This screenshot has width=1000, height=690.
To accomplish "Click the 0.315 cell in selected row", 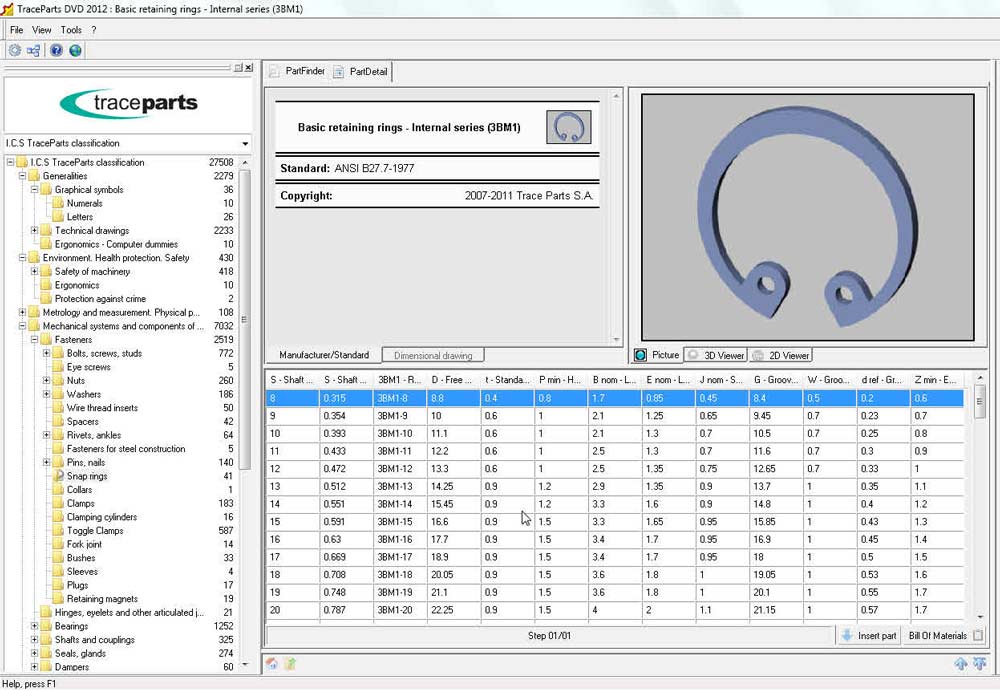I will pos(346,398).
